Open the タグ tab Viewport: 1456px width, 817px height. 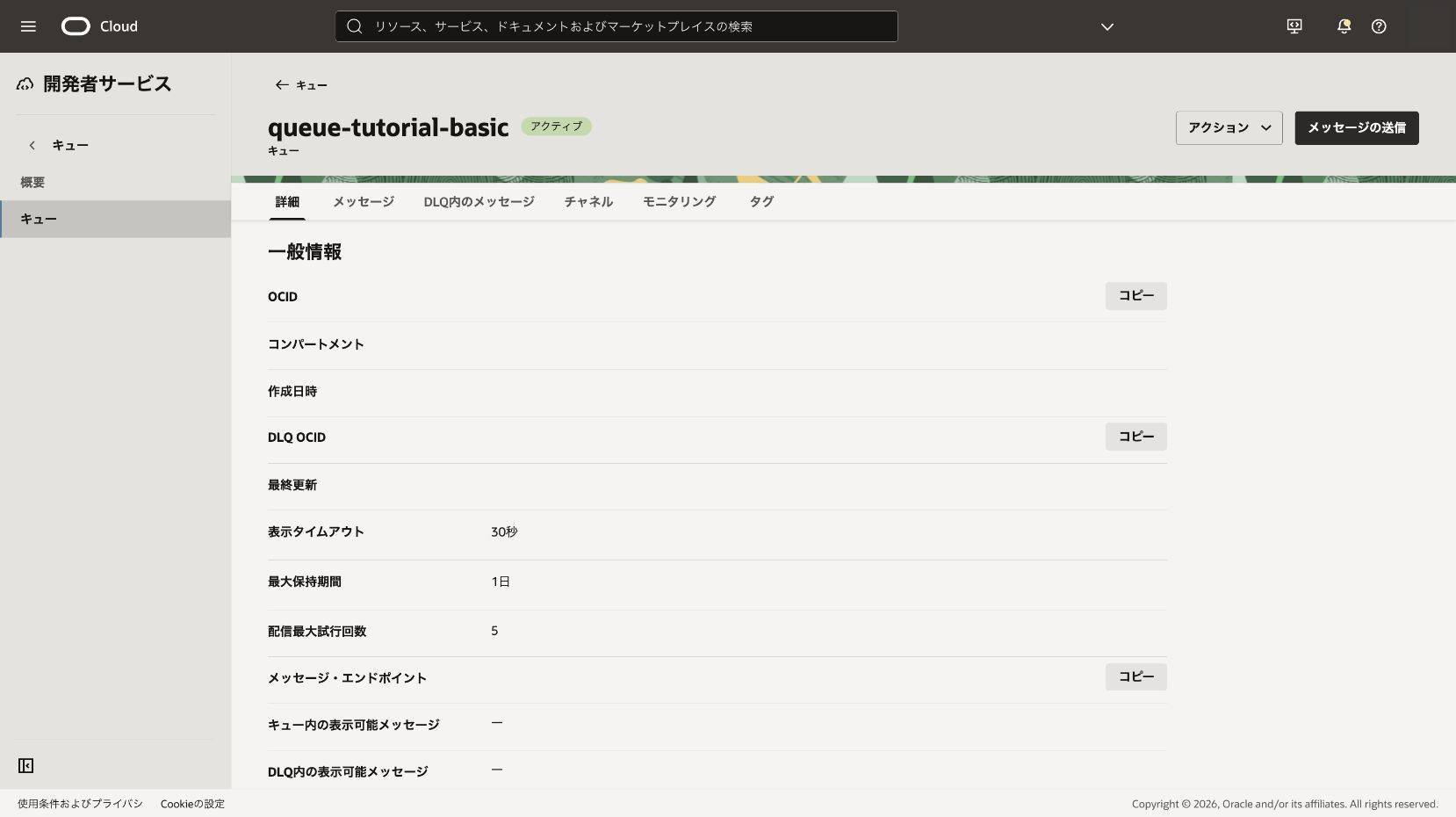click(761, 202)
